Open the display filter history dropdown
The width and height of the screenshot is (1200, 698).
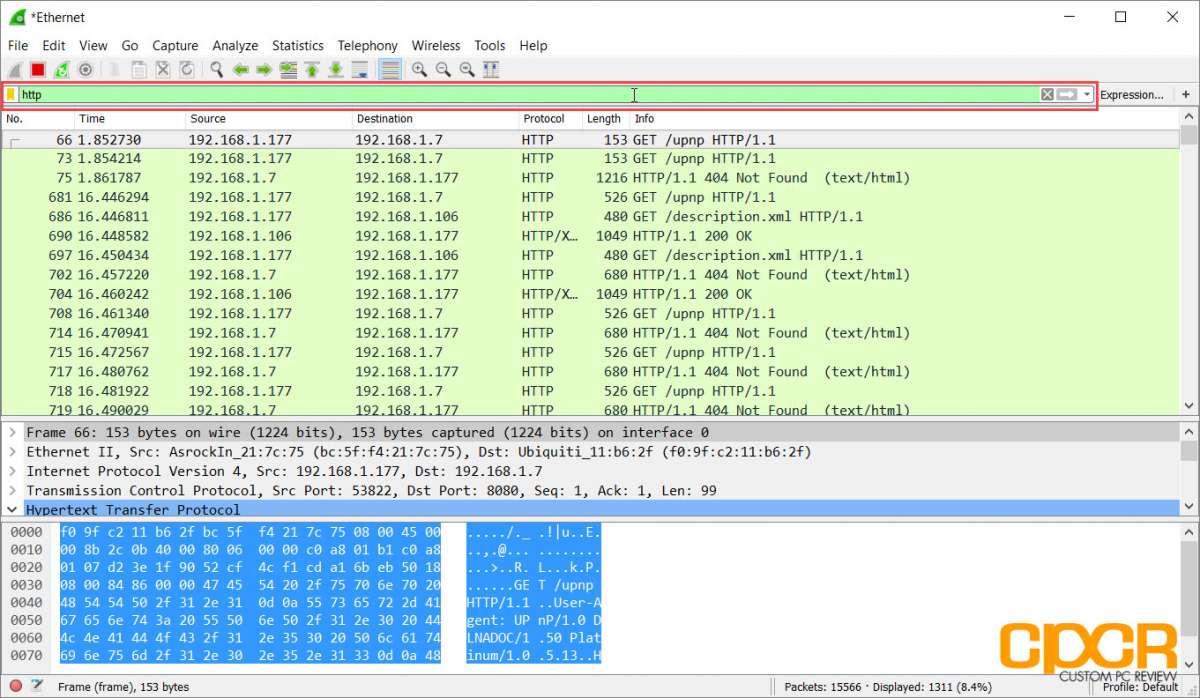(x=1087, y=95)
